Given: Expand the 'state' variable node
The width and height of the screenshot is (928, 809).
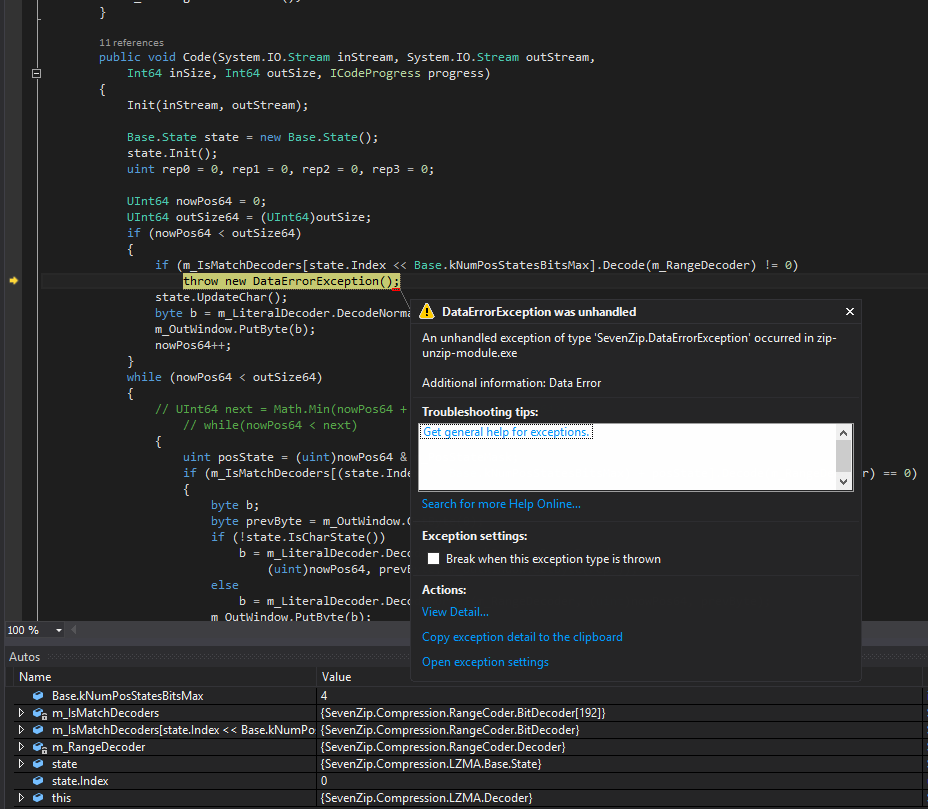Looking at the screenshot, I should (x=21, y=764).
